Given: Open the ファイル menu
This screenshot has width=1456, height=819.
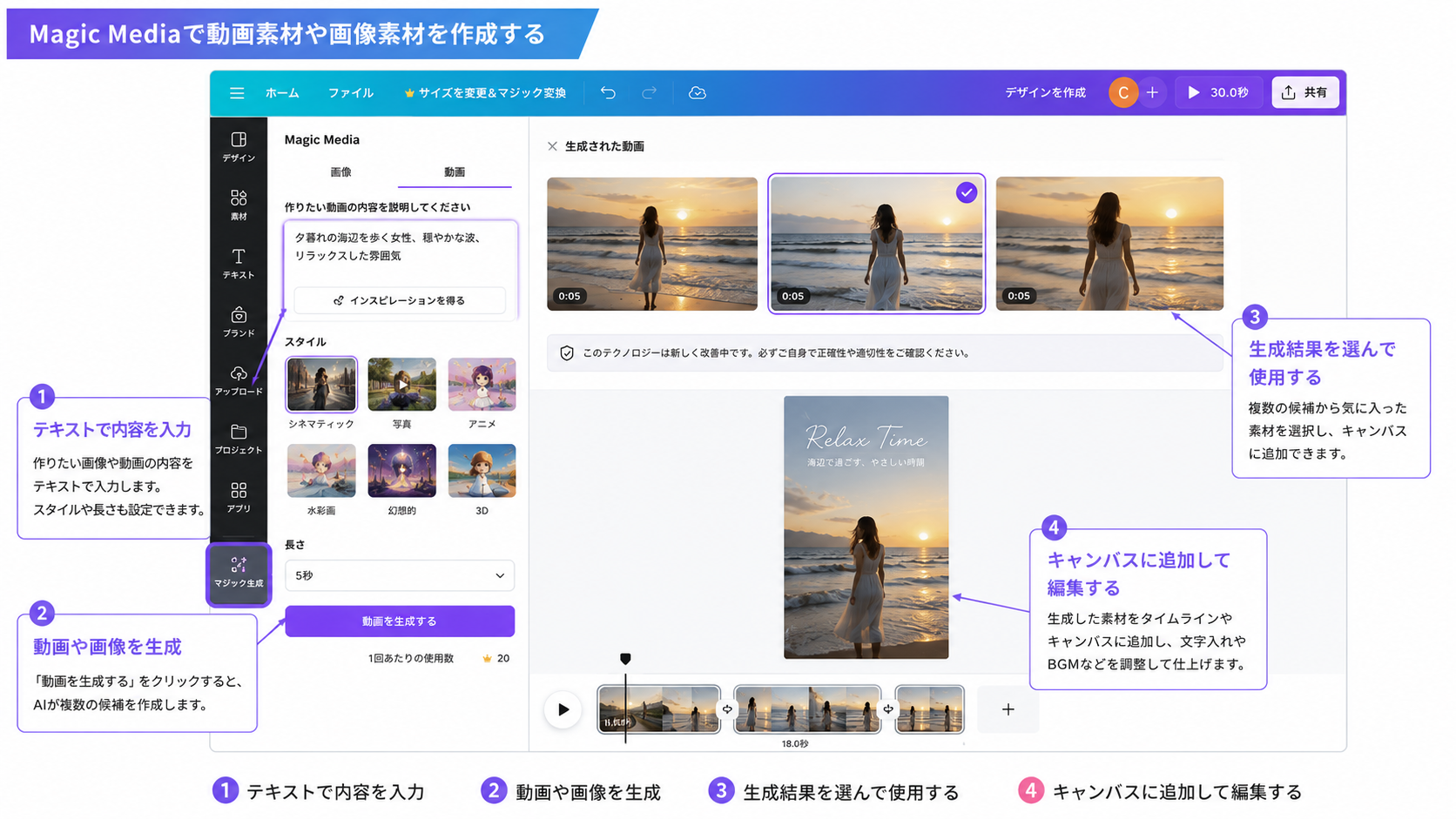Looking at the screenshot, I should [x=351, y=93].
